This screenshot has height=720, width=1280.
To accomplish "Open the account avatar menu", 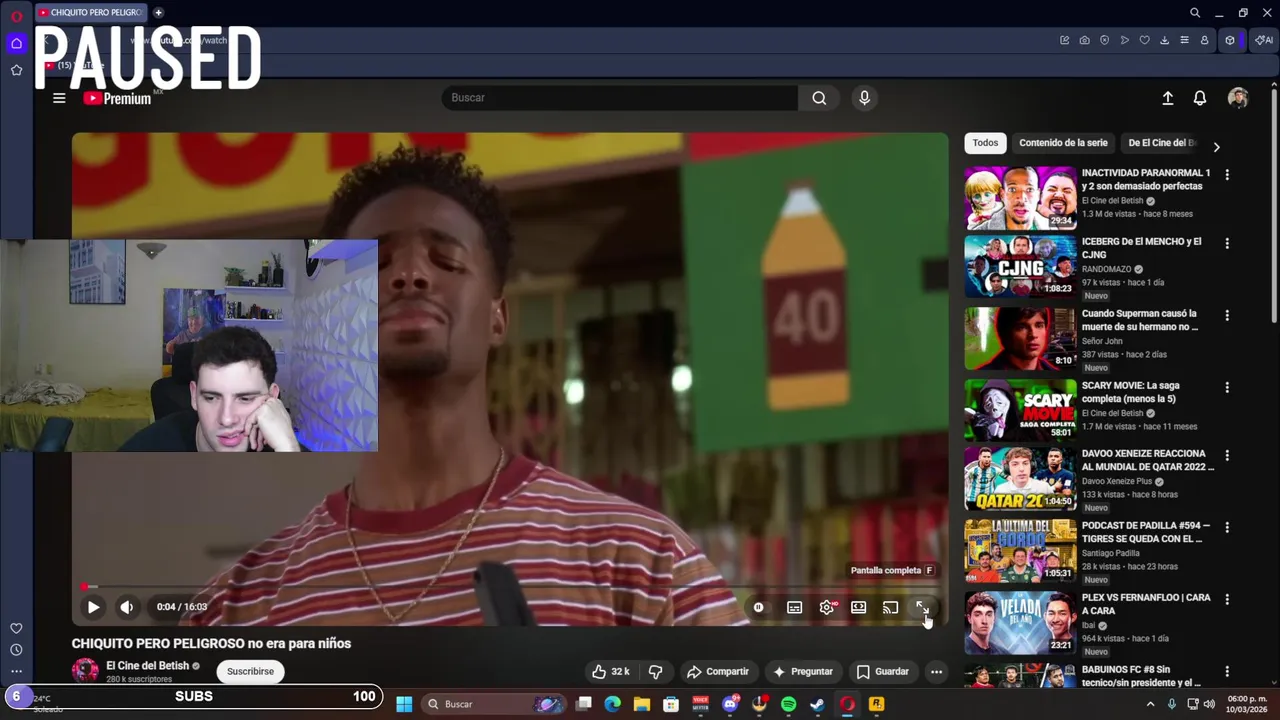I will [1238, 98].
